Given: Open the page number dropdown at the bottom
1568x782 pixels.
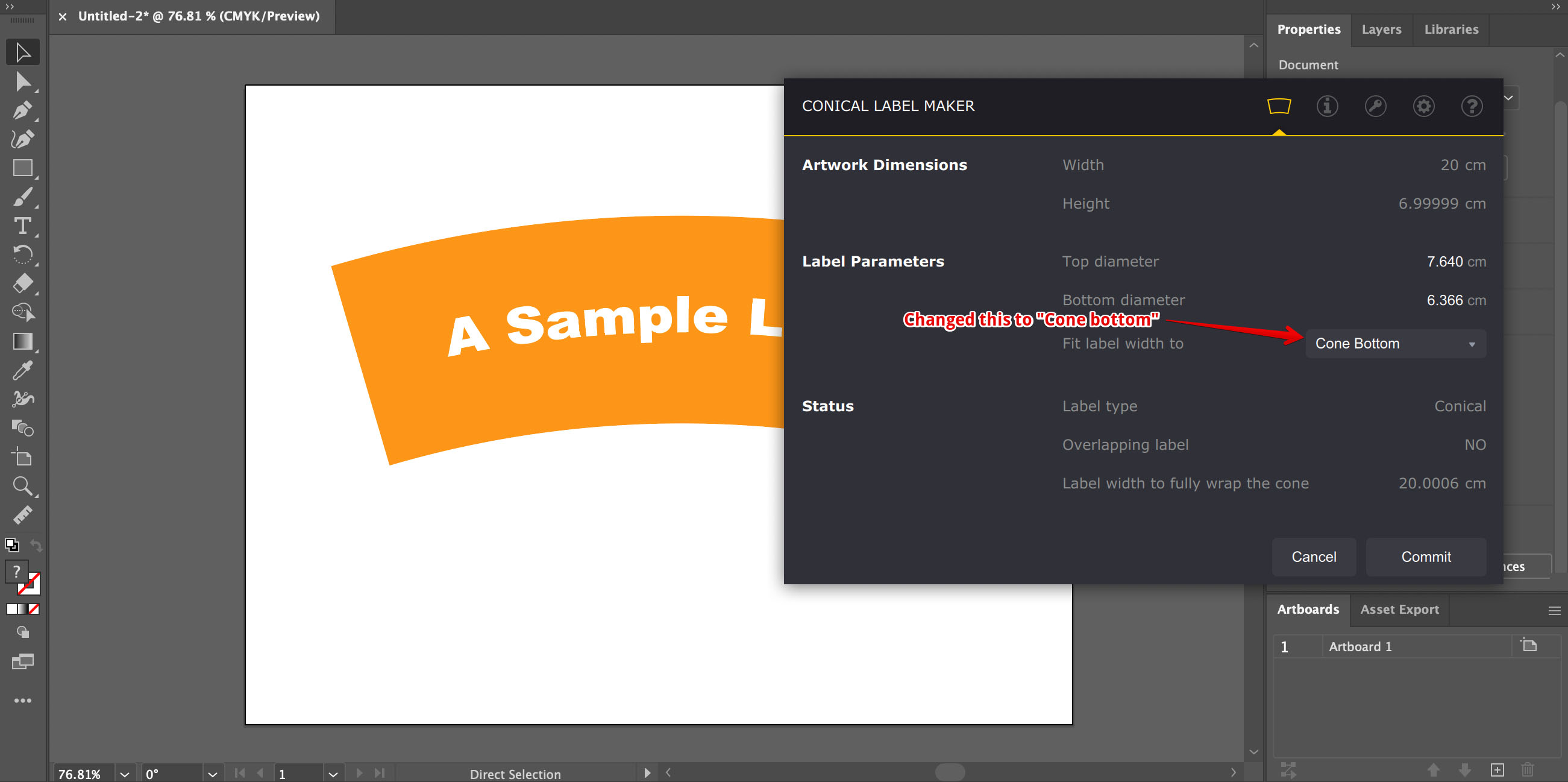Looking at the screenshot, I should (333, 774).
